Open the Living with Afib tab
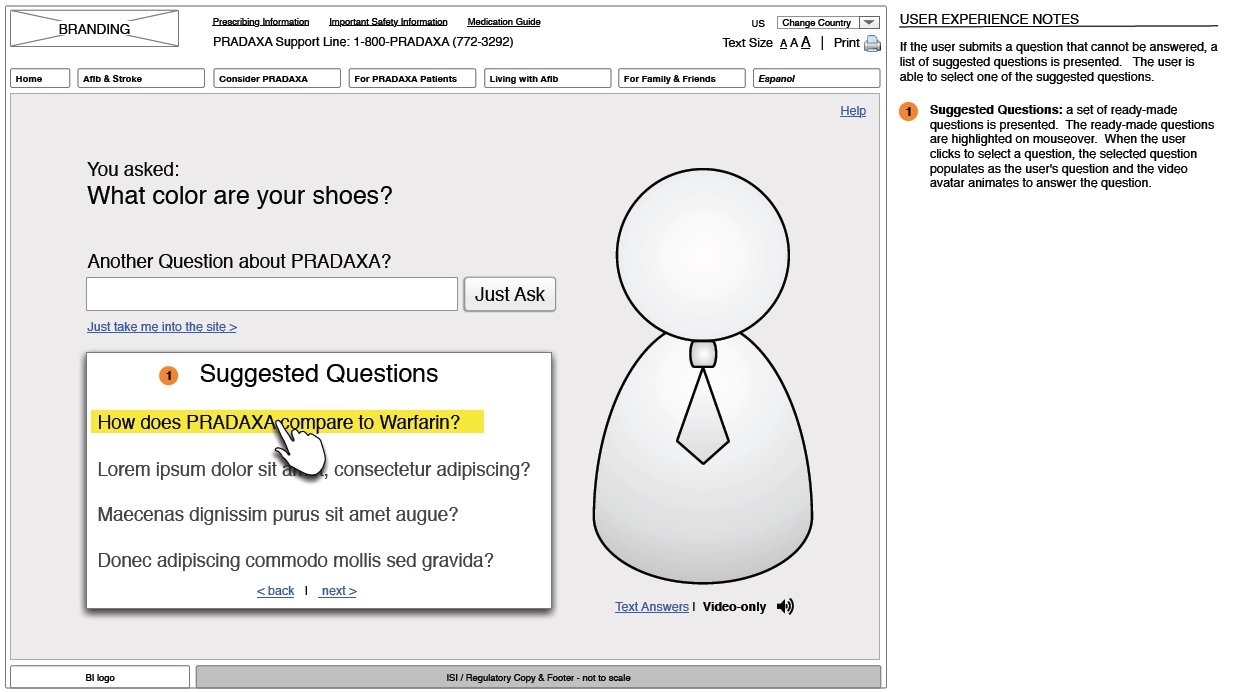 (547, 78)
